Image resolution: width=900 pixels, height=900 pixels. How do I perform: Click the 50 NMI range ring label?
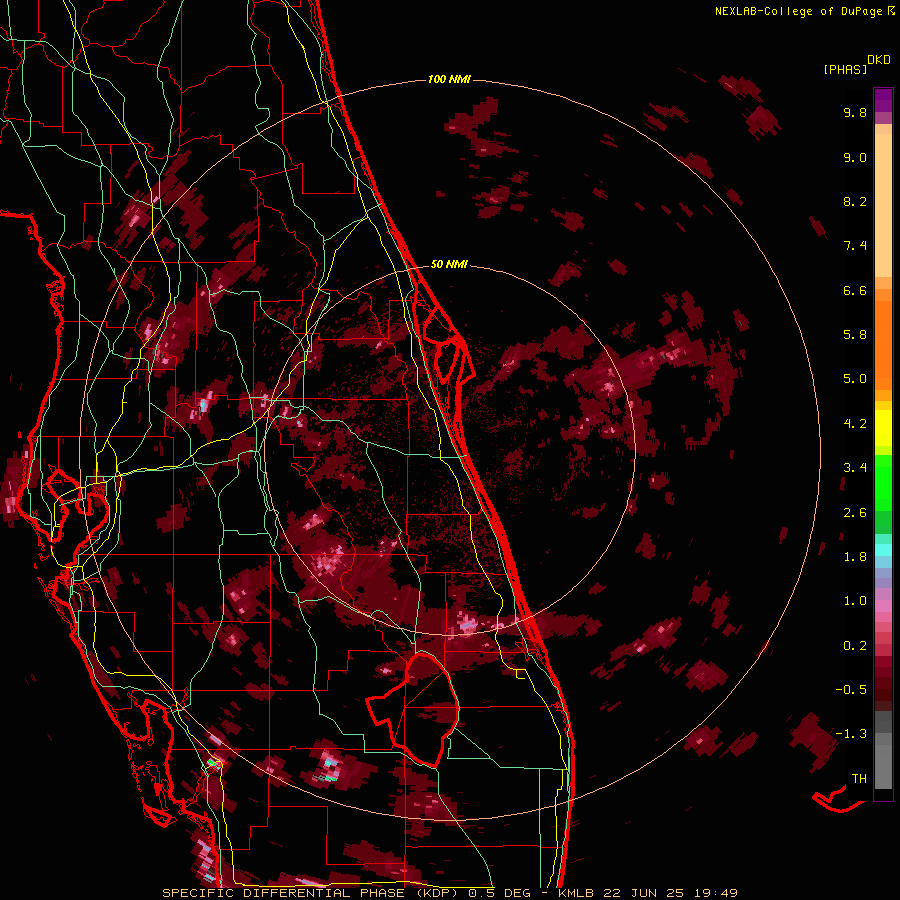tap(449, 264)
